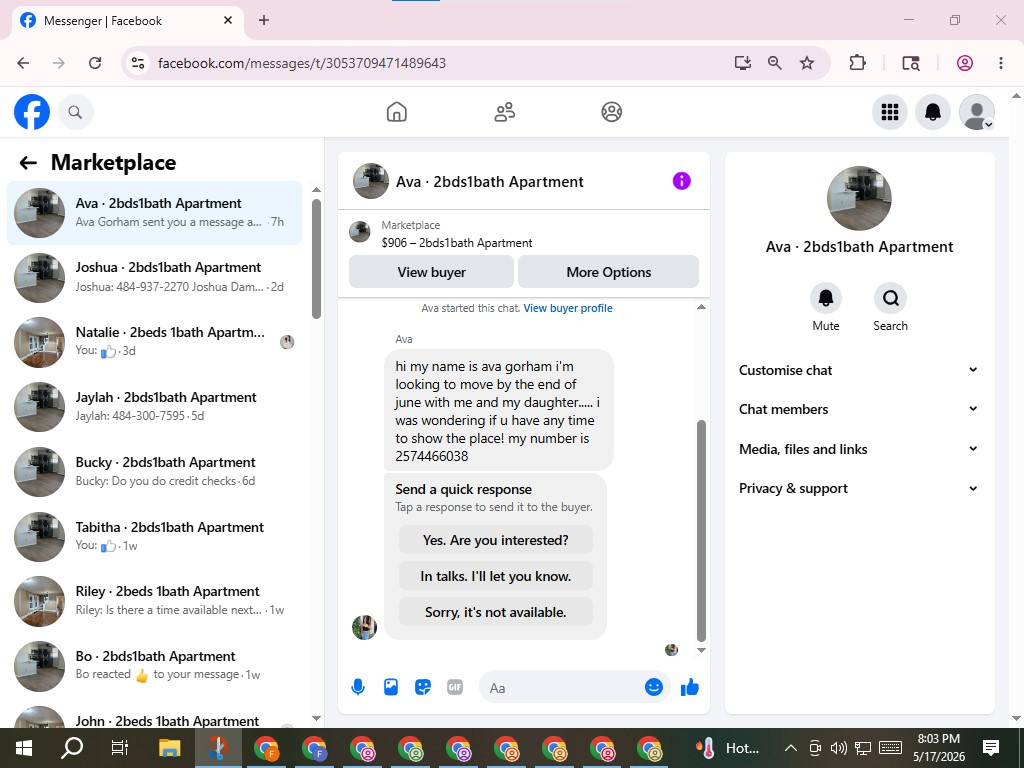Open the emoji picker smiley

click(654, 687)
